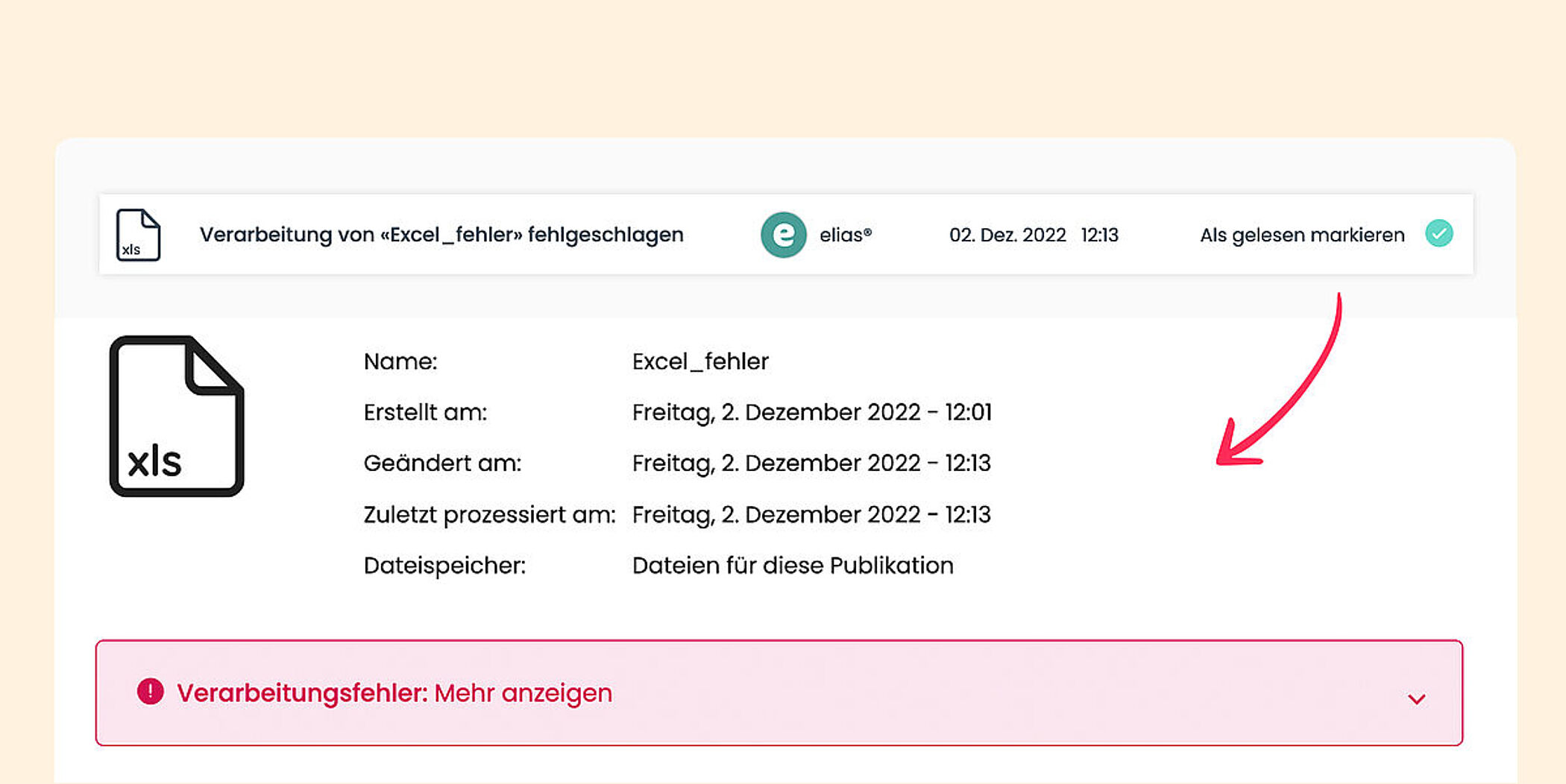This screenshot has width=1566, height=784.
Task: Click the "Dateispeicher:" field label
Action: 444,566
